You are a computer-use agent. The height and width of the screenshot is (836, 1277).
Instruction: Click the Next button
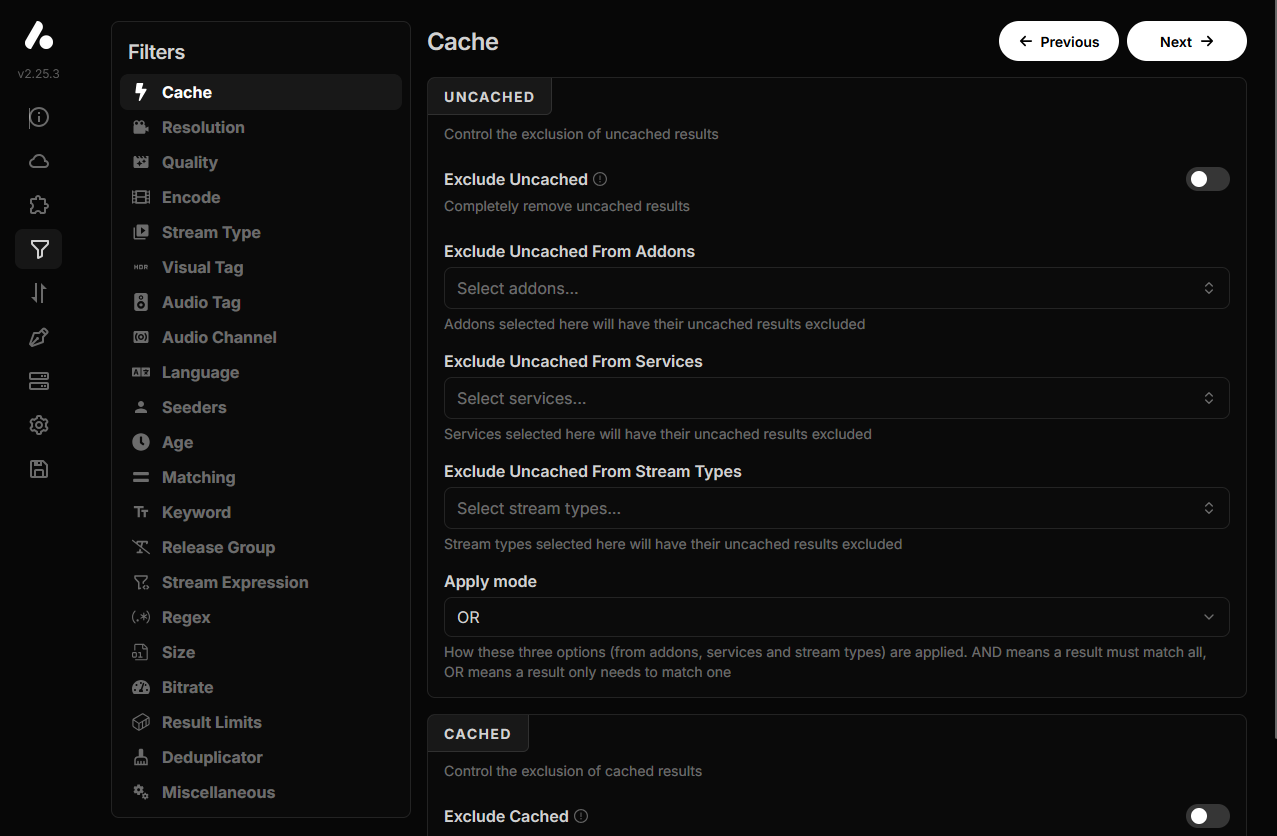click(x=1186, y=41)
